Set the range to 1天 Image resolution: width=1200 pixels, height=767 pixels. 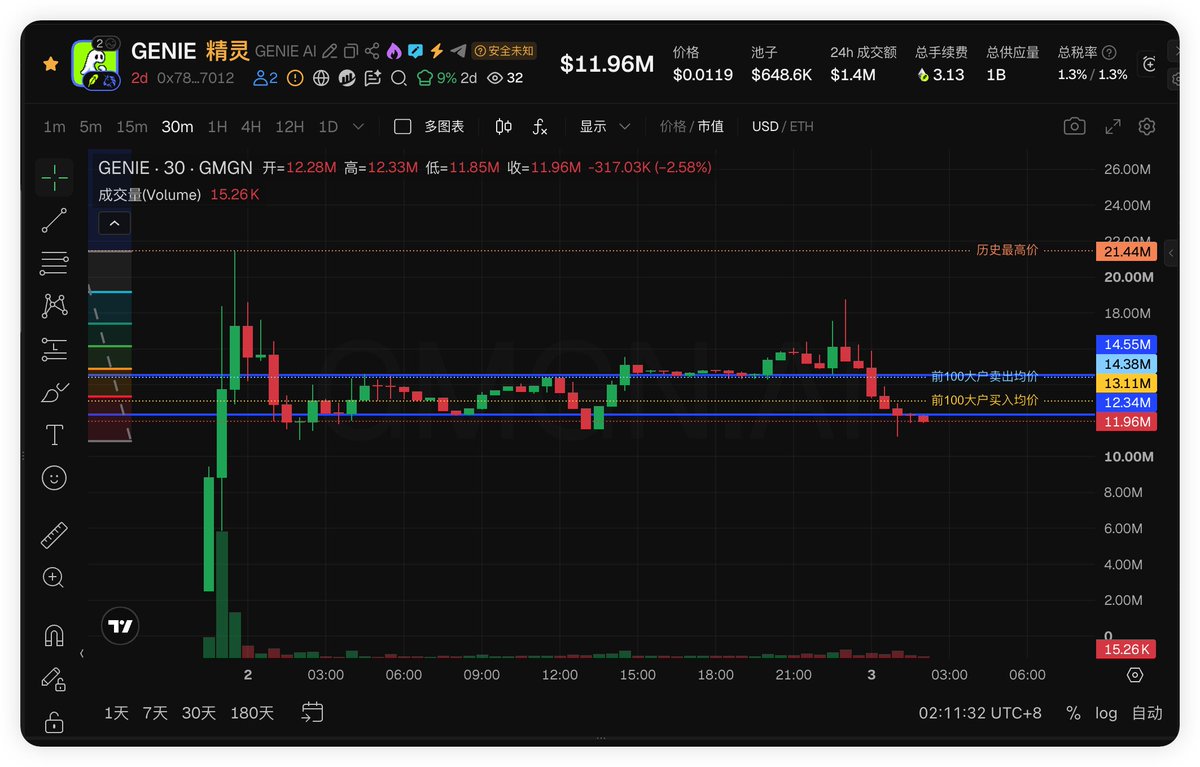point(117,713)
